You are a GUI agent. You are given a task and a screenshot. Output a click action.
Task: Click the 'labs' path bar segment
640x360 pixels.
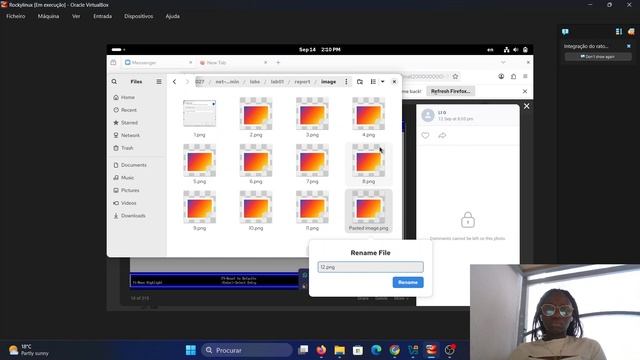(255, 82)
